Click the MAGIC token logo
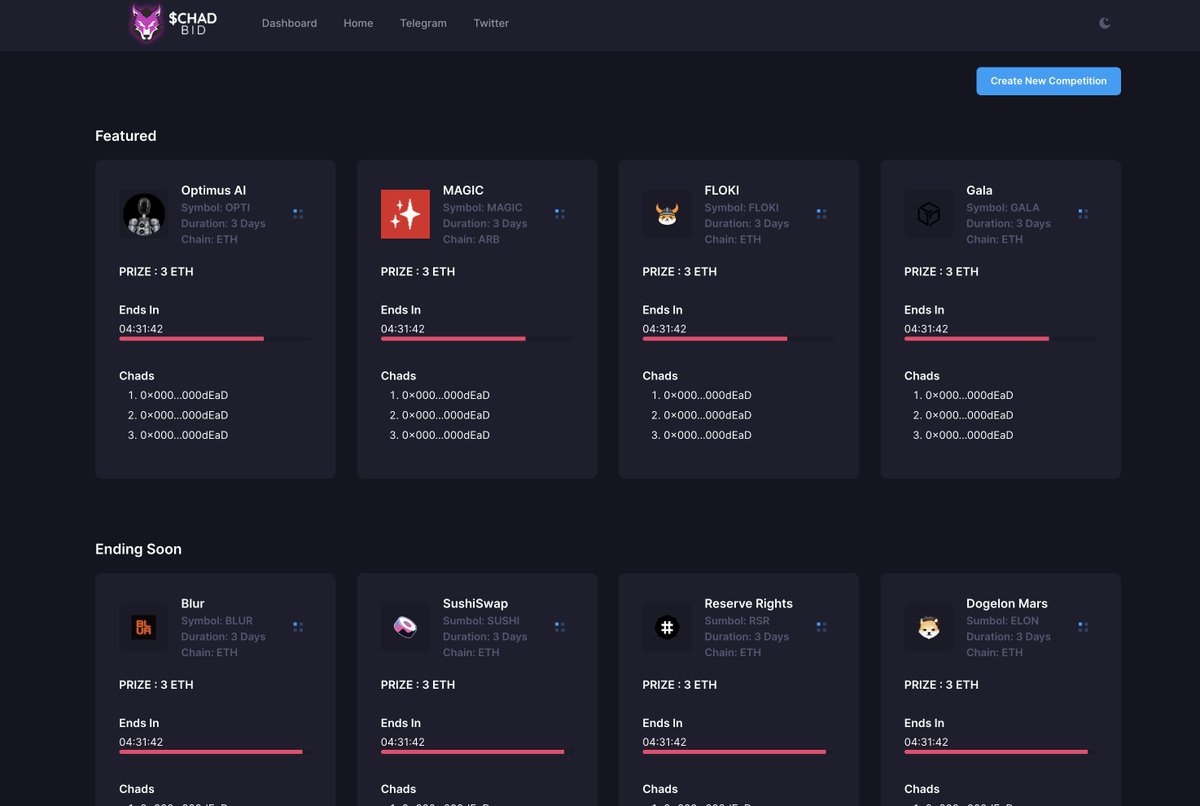 pos(405,214)
